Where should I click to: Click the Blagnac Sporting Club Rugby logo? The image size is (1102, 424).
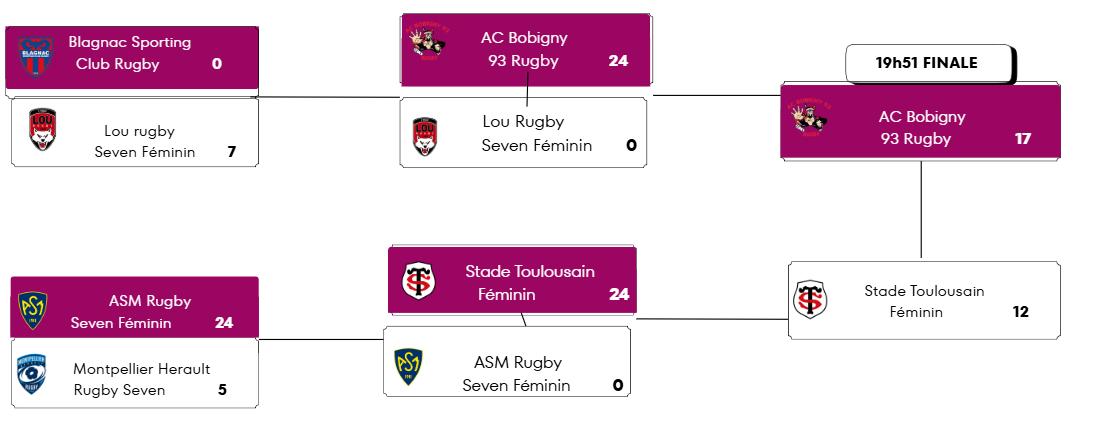point(35,56)
